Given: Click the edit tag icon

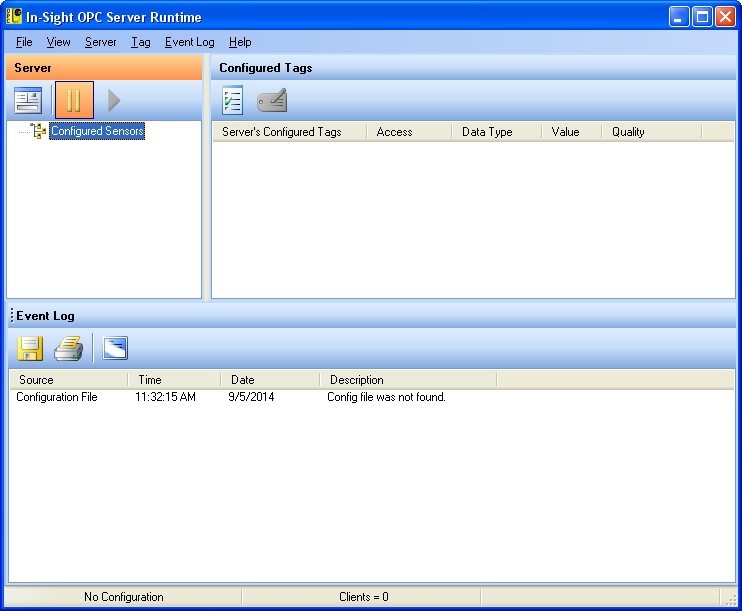Looking at the screenshot, I should coord(272,100).
